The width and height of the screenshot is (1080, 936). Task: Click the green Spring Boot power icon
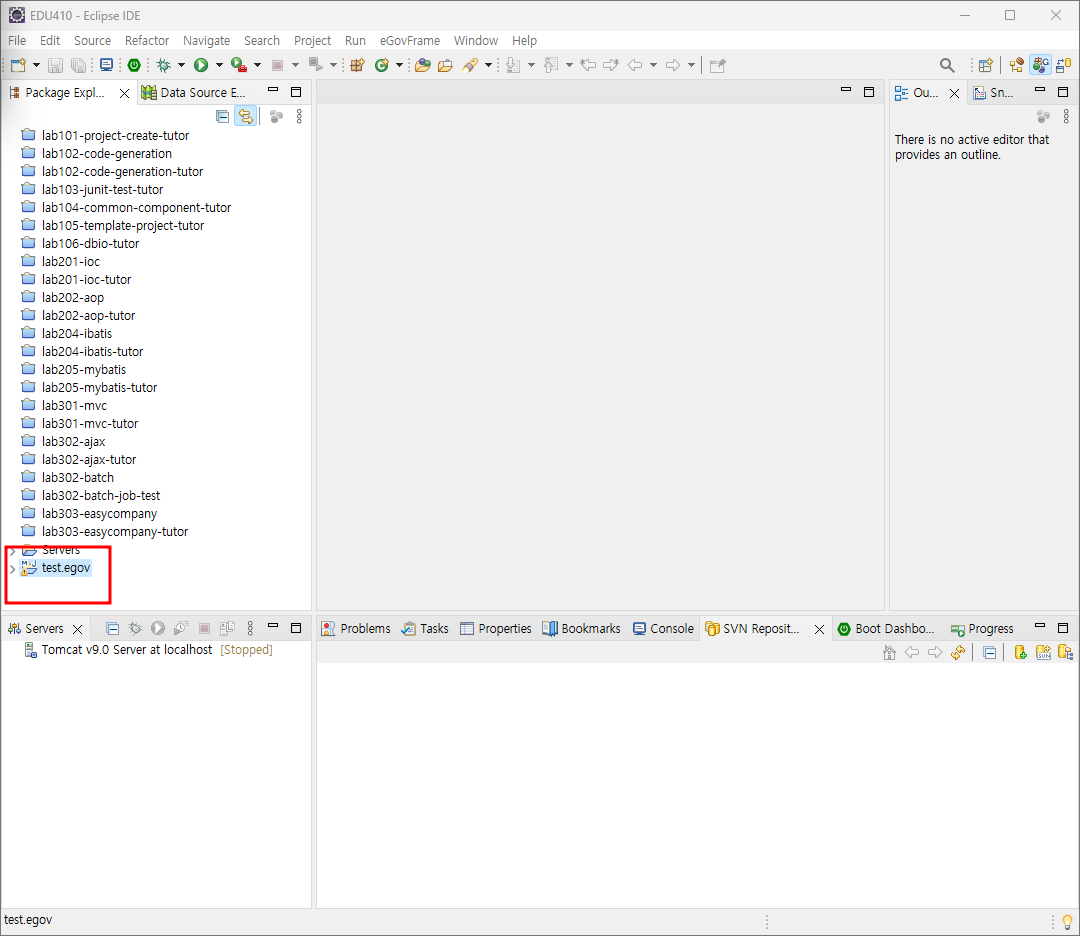(x=134, y=65)
